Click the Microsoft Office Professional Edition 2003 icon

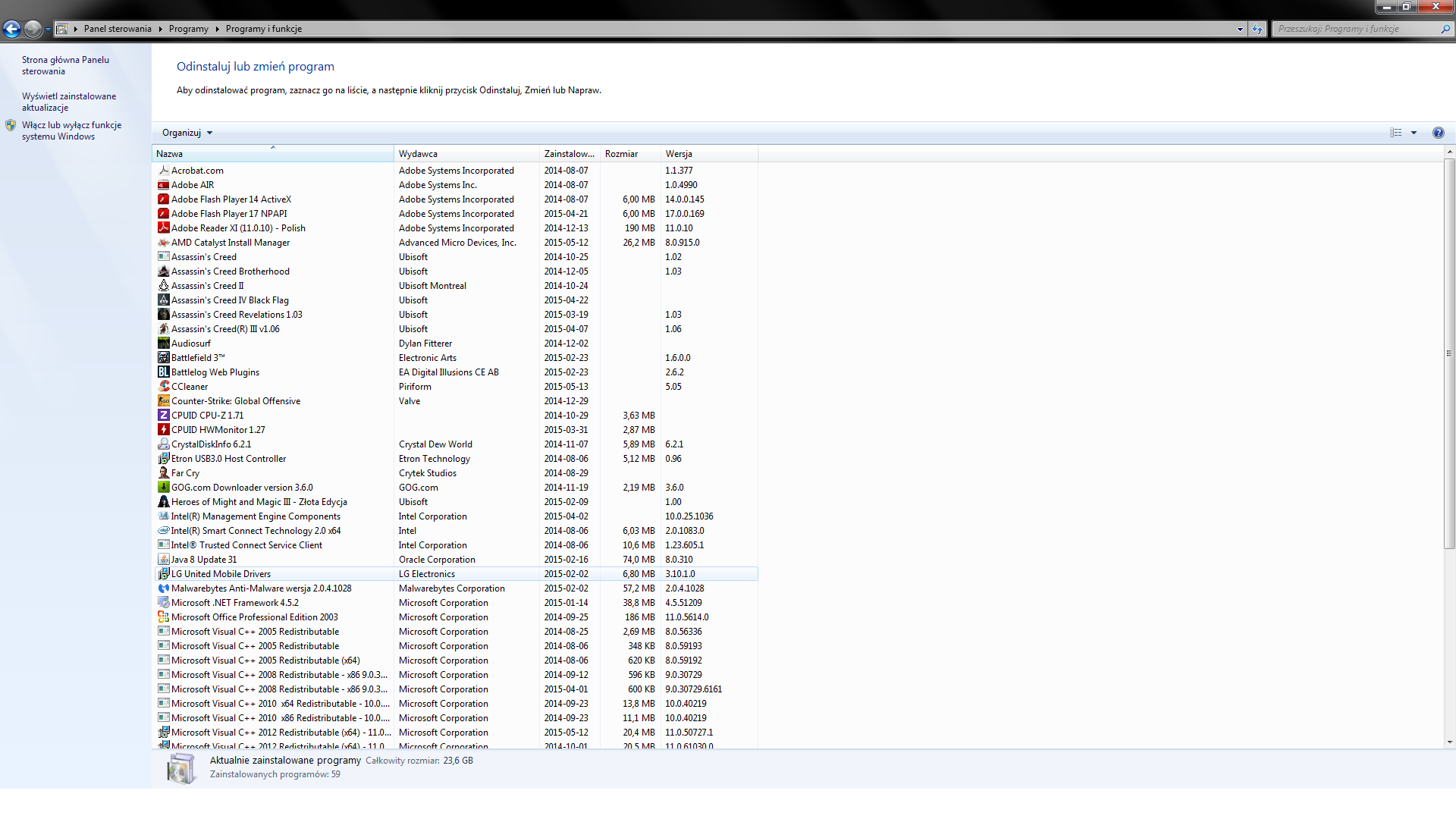coord(163,617)
